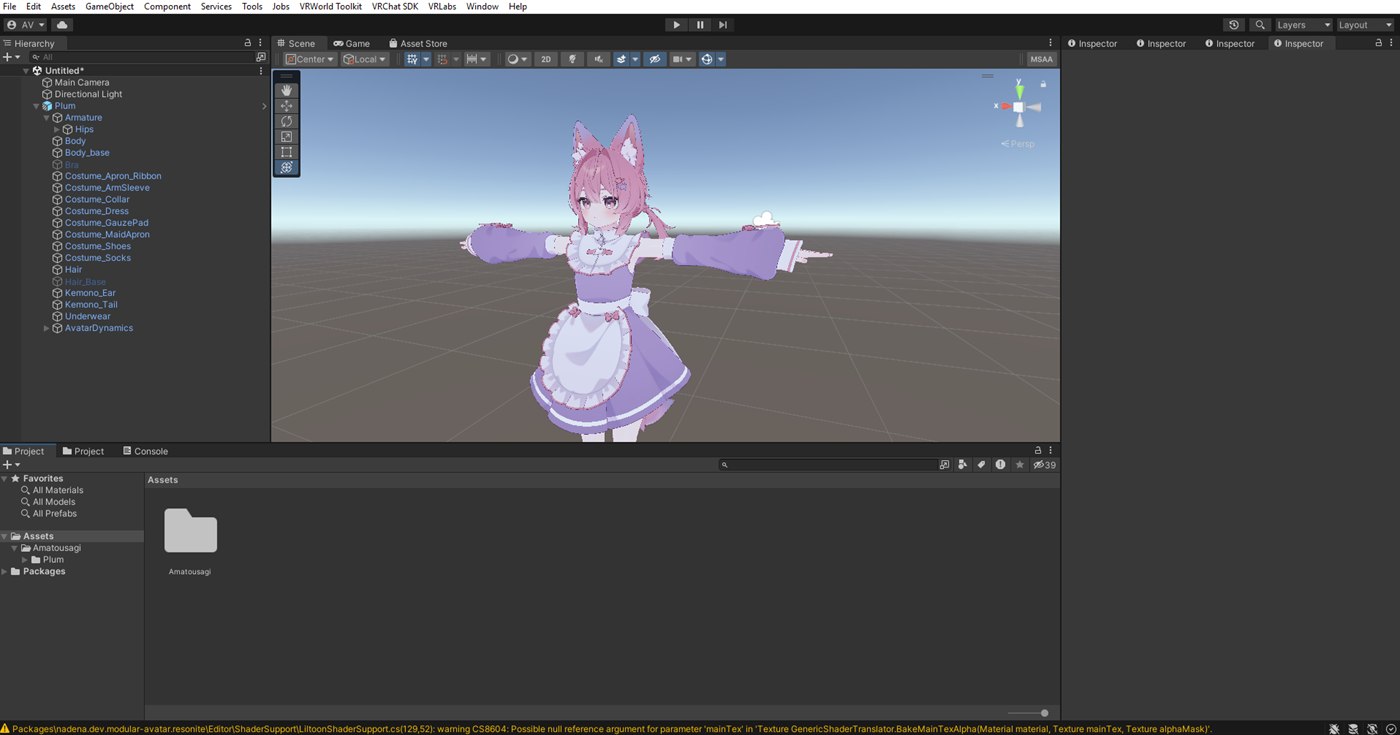Click Untitled scene row options menu
The width and height of the screenshot is (1400, 735).
click(261, 71)
